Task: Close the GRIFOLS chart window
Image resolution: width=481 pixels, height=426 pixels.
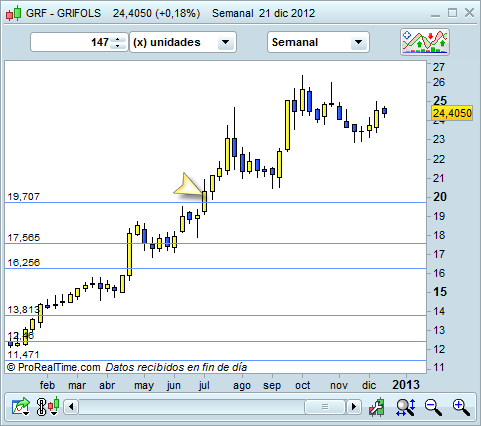Action: tap(469, 13)
